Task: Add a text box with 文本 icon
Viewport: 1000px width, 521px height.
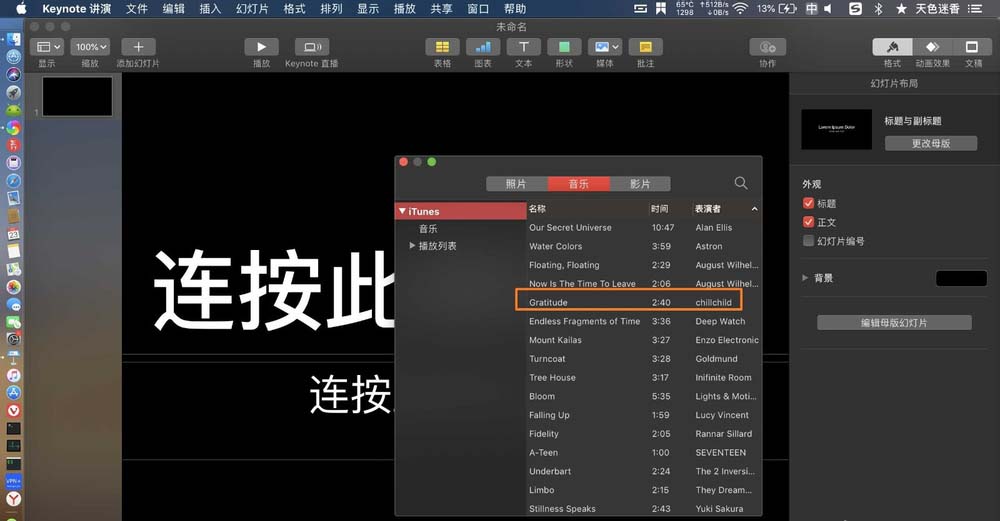Action: [524, 47]
